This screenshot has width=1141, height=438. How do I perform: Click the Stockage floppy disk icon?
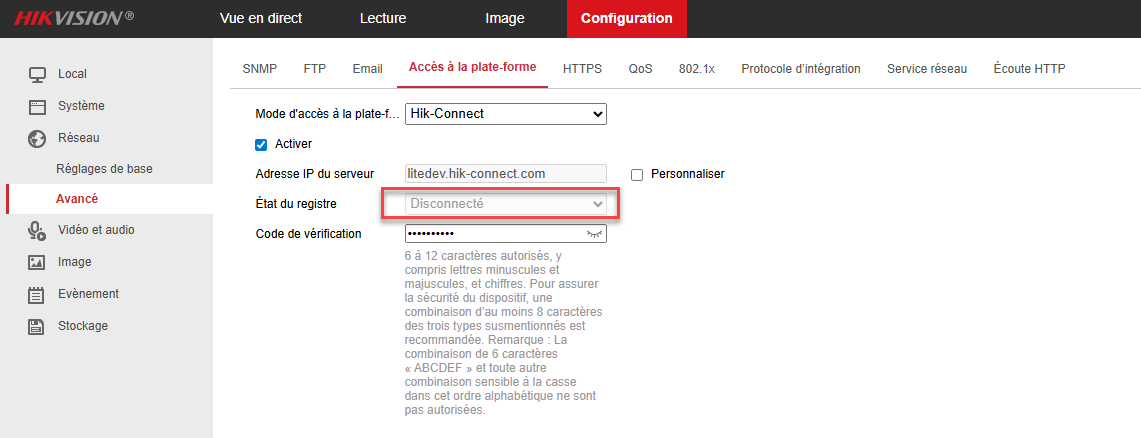(x=37, y=327)
